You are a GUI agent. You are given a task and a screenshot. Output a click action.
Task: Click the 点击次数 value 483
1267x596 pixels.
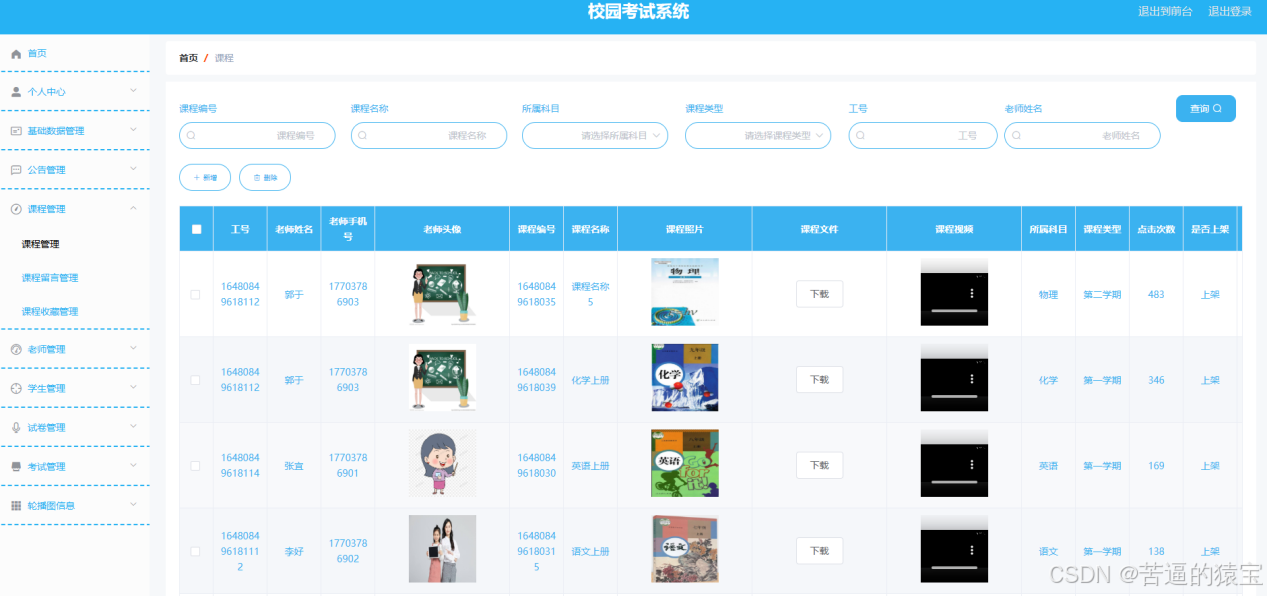tap(1156, 295)
